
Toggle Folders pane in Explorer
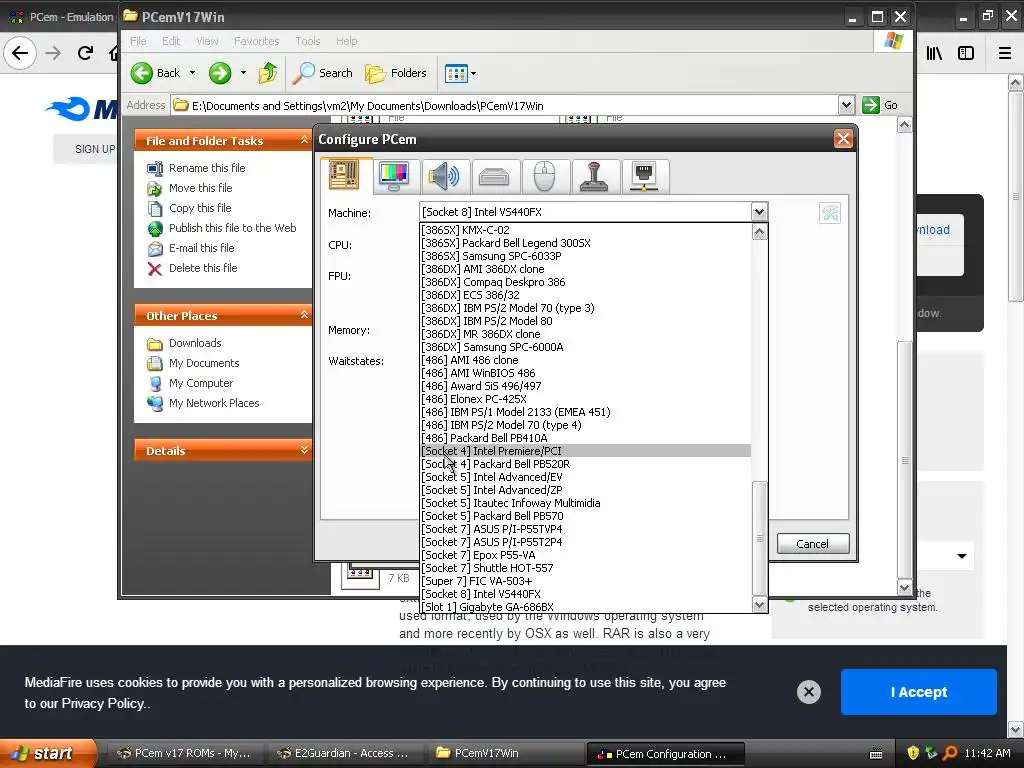click(x=395, y=73)
